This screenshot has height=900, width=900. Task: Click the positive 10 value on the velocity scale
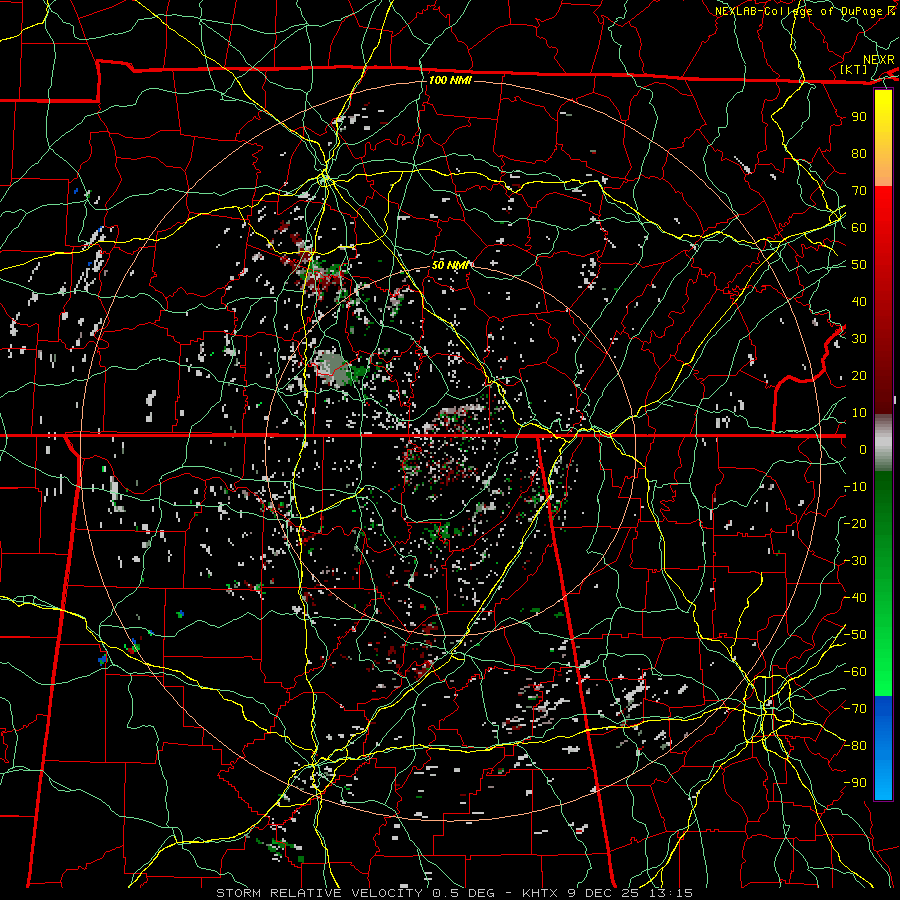tap(859, 413)
